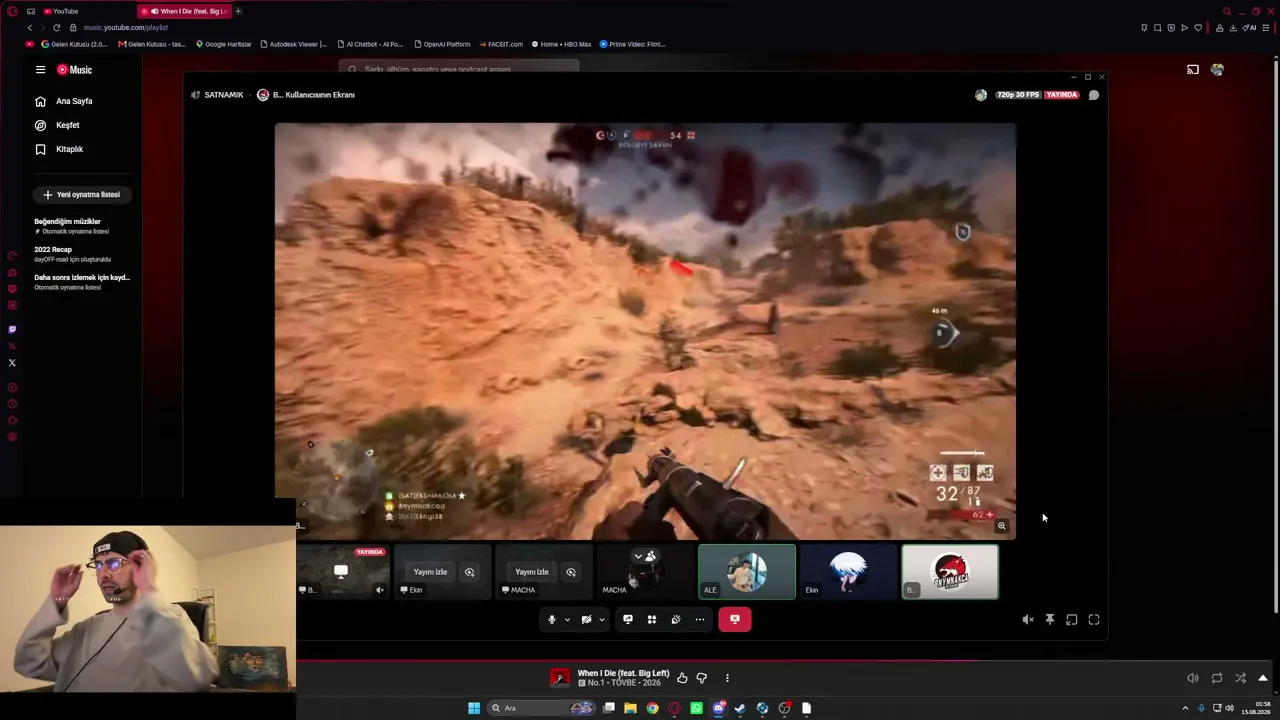Open the Windows Start menu
1280x720 pixels.
point(474,708)
